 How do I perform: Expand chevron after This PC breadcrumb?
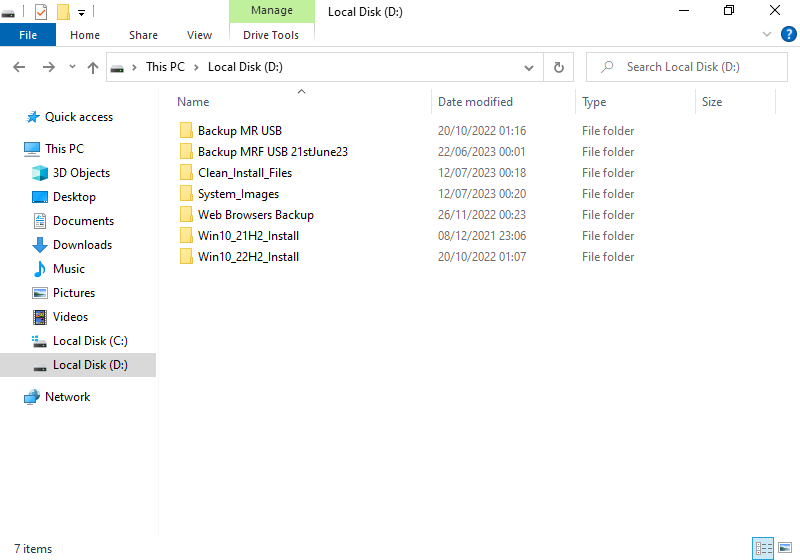[196, 67]
